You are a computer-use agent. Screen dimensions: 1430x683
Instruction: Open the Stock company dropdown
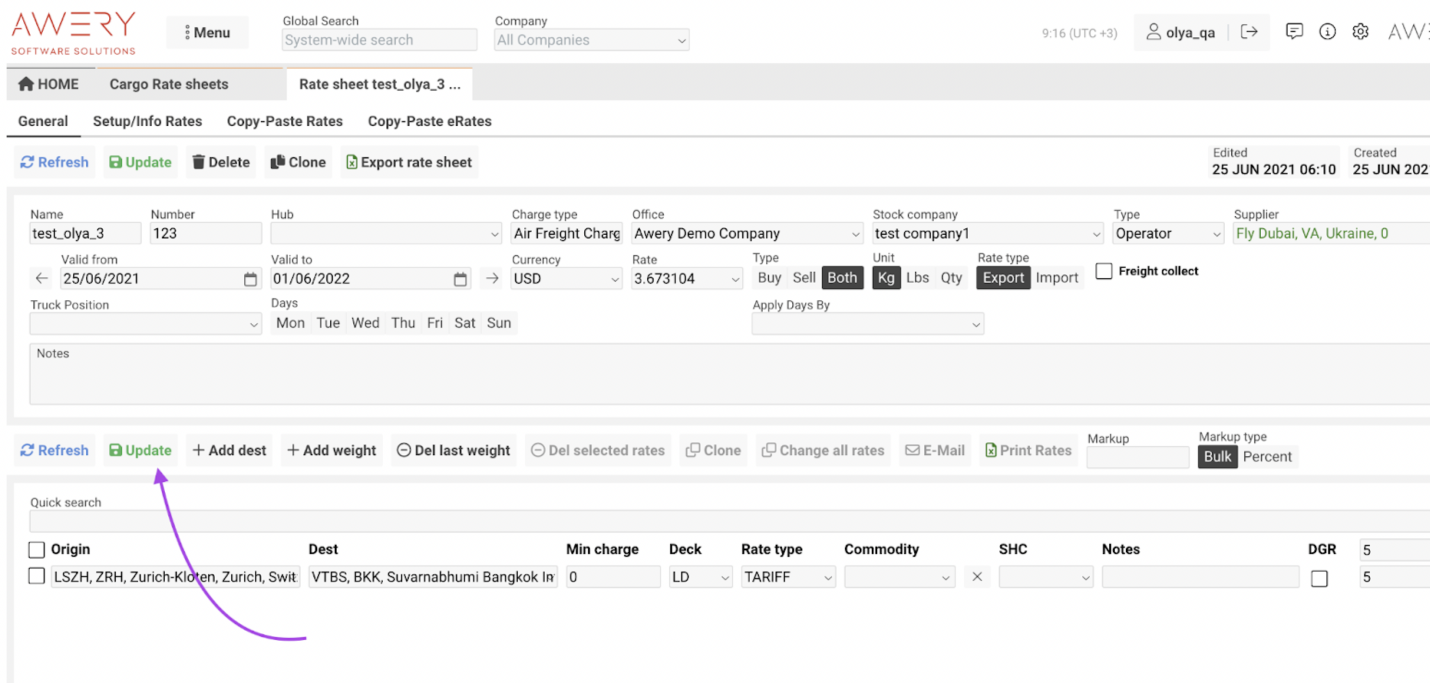coord(987,234)
